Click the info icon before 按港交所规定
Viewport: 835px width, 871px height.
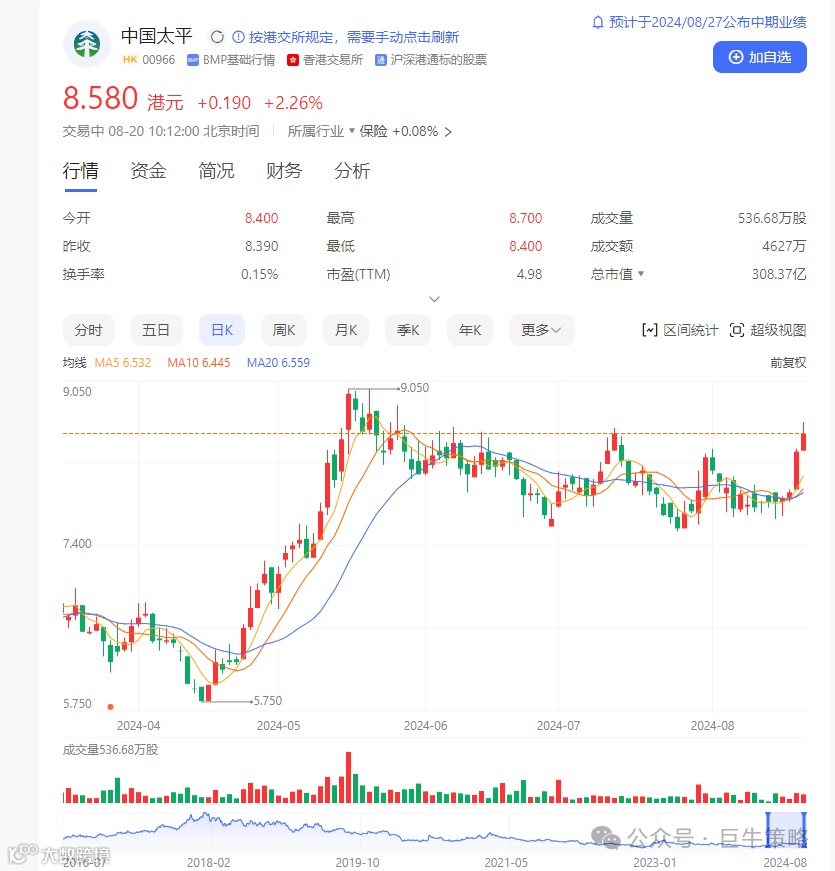[x=238, y=37]
